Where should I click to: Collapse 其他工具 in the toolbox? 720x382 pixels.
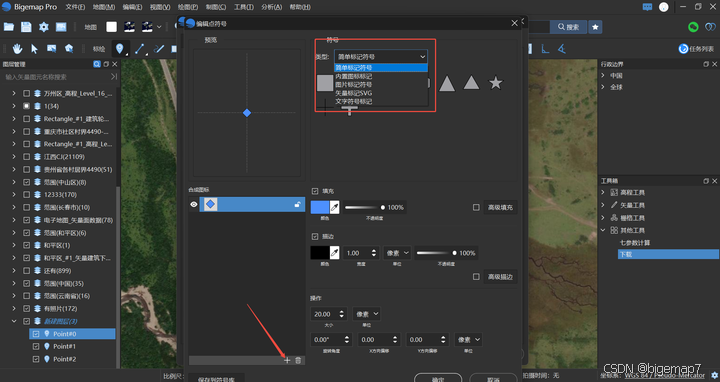click(603, 230)
